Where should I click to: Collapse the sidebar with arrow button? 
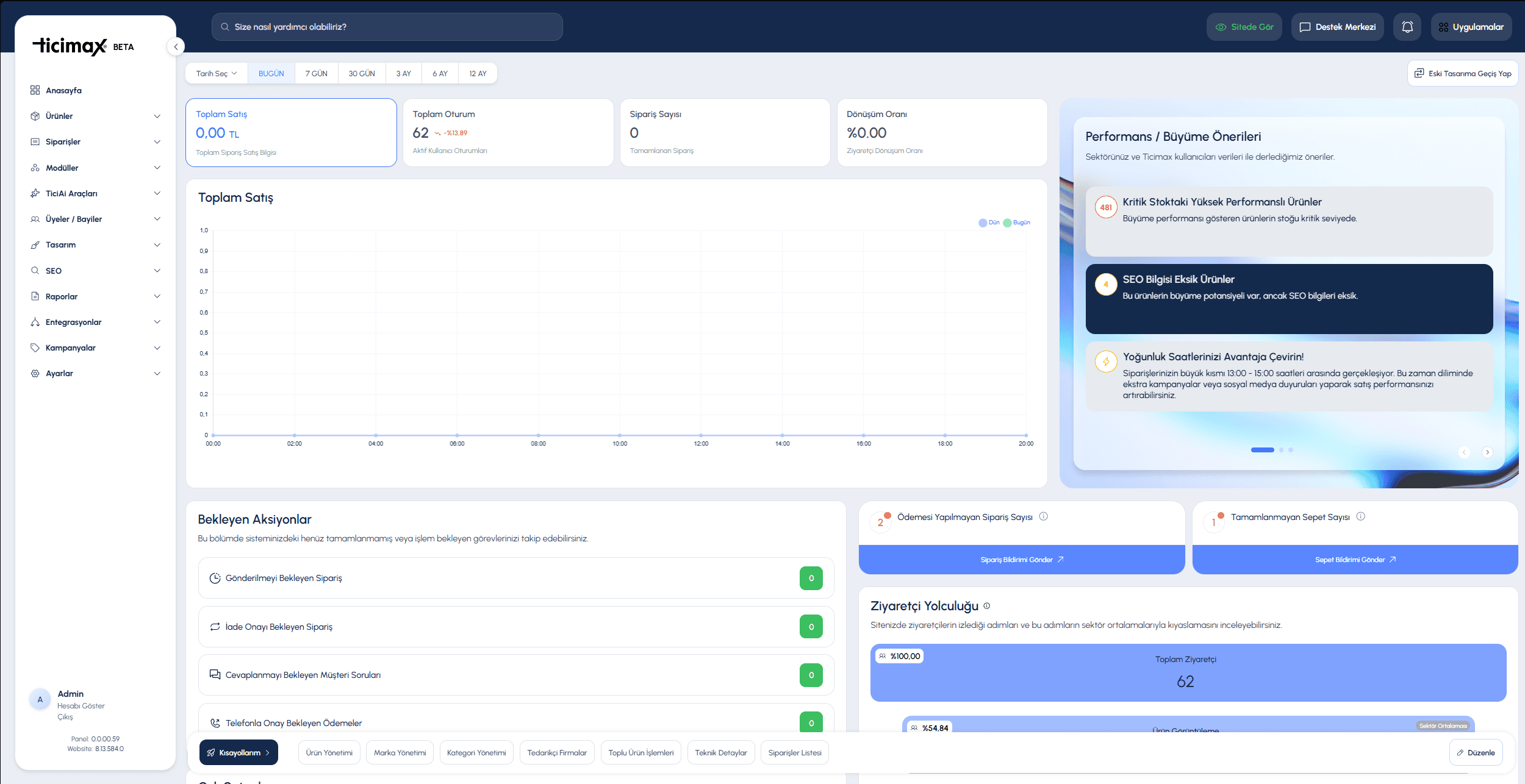(176, 46)
